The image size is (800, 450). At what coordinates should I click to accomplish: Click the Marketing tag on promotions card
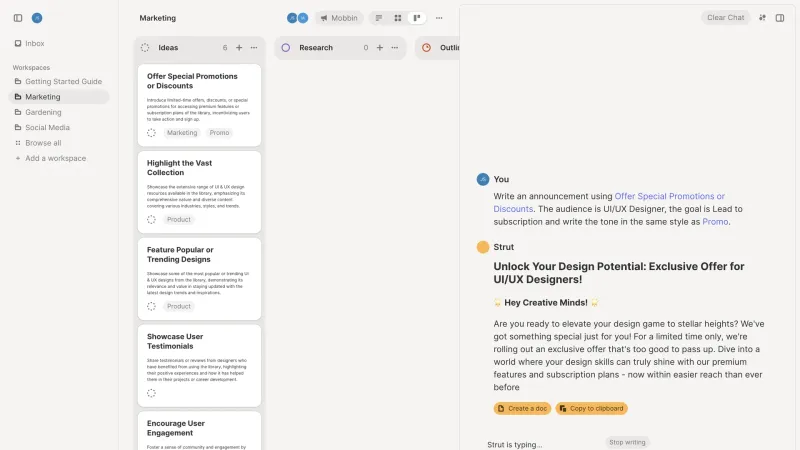pos(182,133)
